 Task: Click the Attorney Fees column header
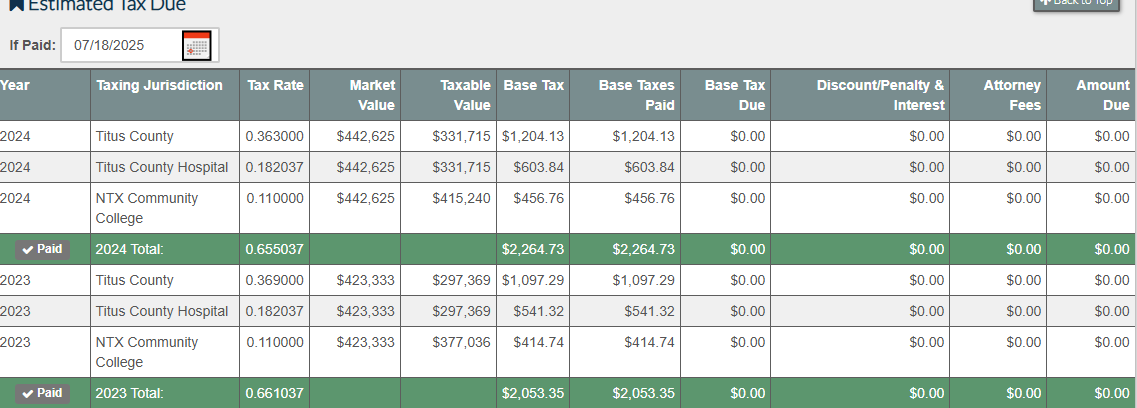1011,95
